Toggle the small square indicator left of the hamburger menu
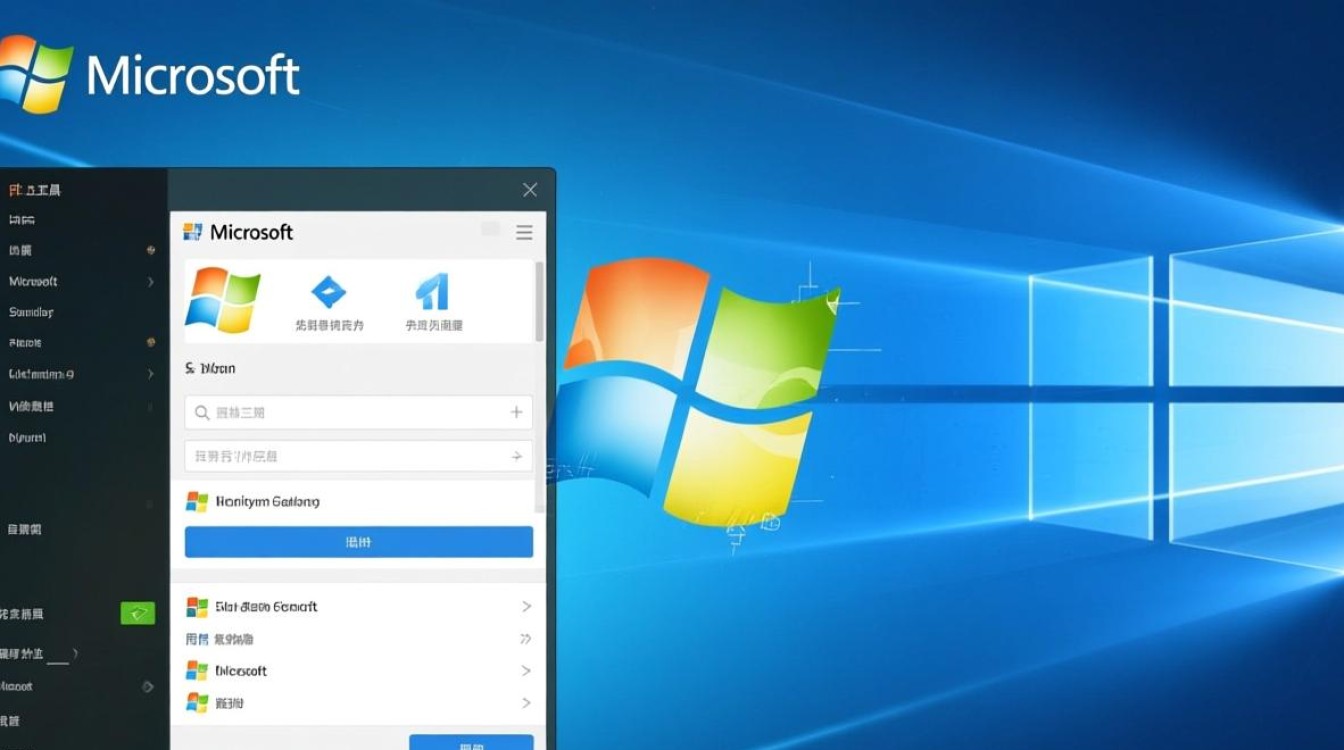The height and width of the screenshot is (750, 1344). 490,229
